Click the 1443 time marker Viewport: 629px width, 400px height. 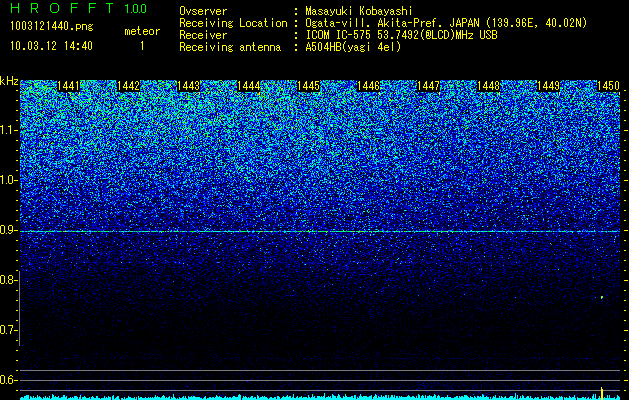tap(189, 86)
